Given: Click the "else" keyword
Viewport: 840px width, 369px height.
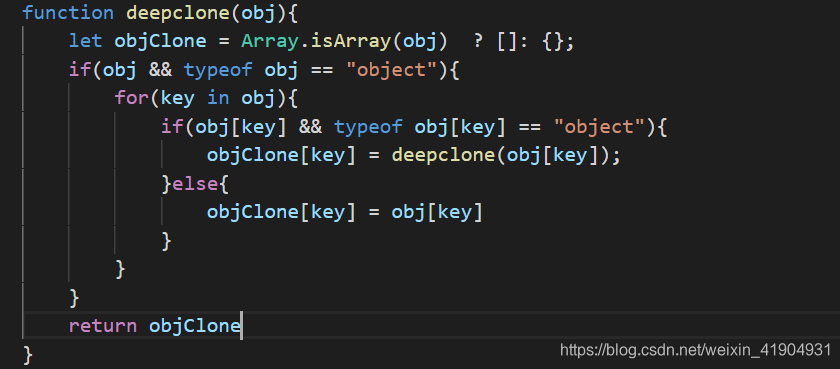Looking at the screenshot, I should point(195,184).
